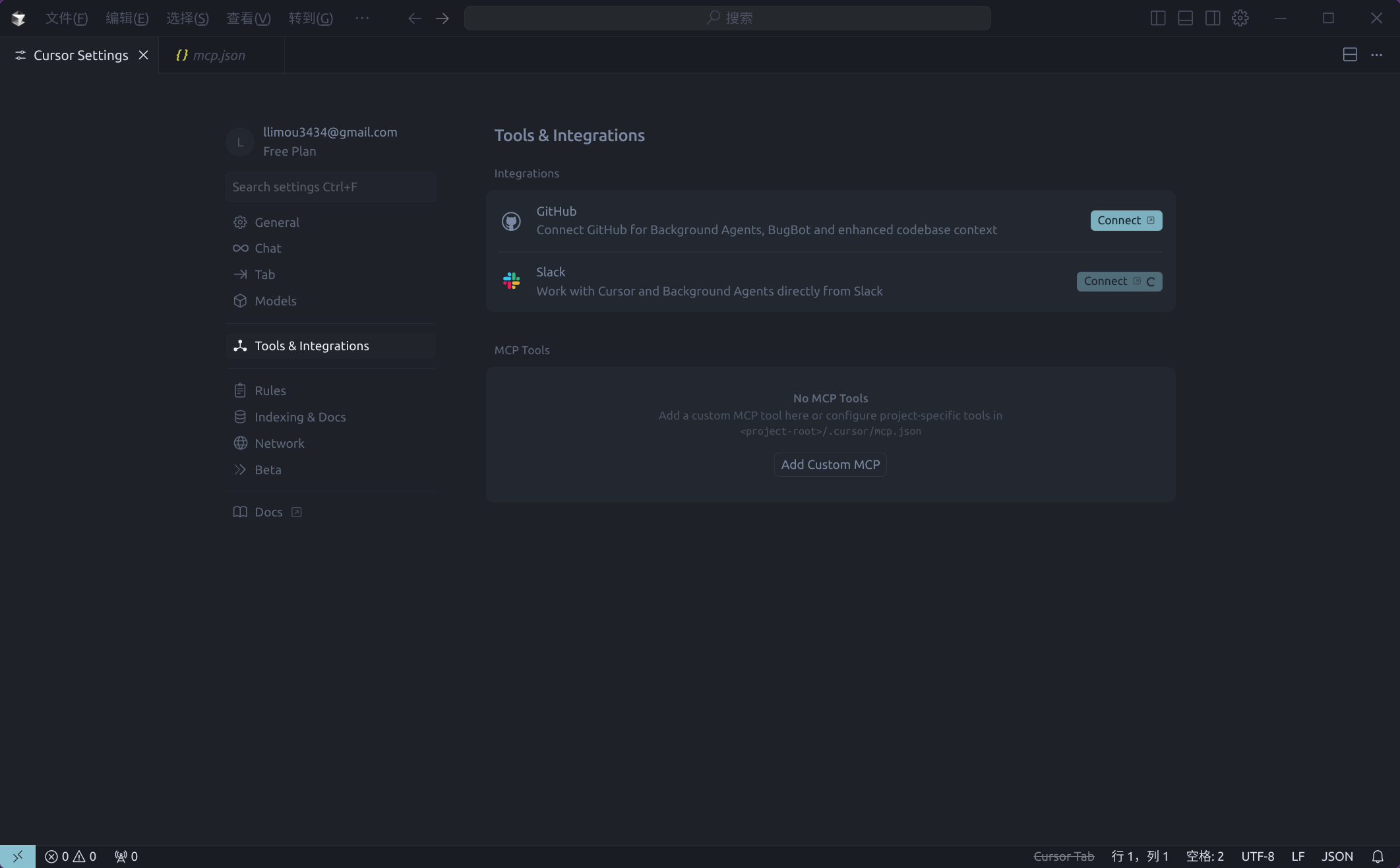The height and width of the screenshot is (868, 1400).
Task: Go forward with the right arrow
Action: [x=442, y=18]
